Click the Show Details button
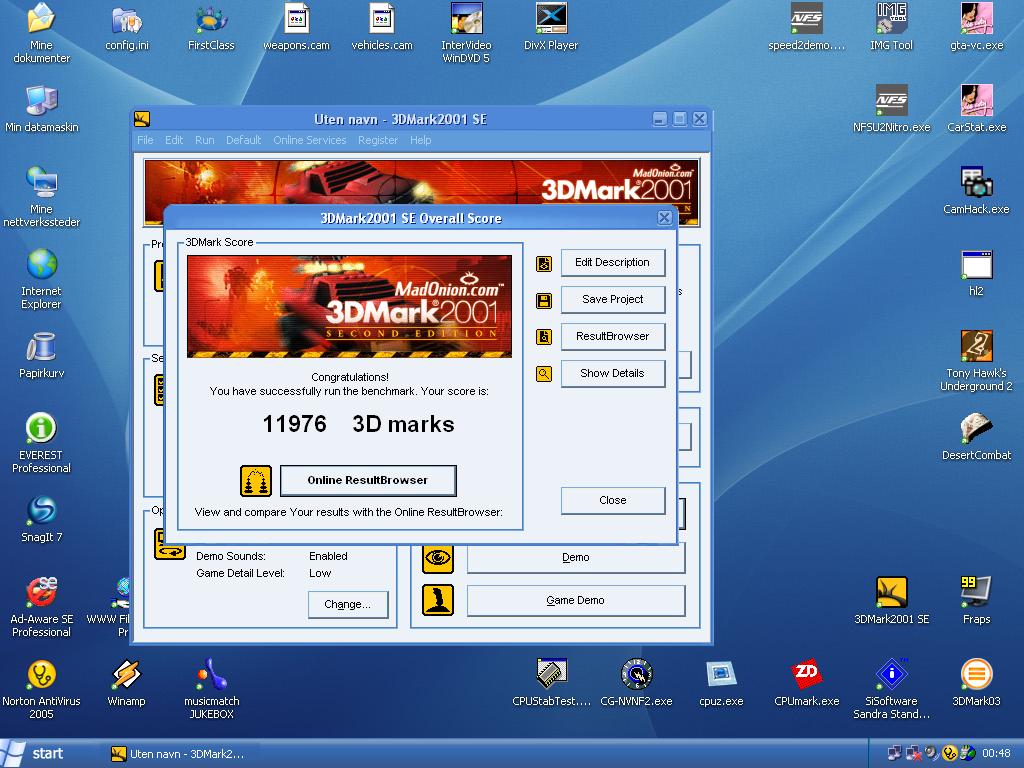 [613, 374]
